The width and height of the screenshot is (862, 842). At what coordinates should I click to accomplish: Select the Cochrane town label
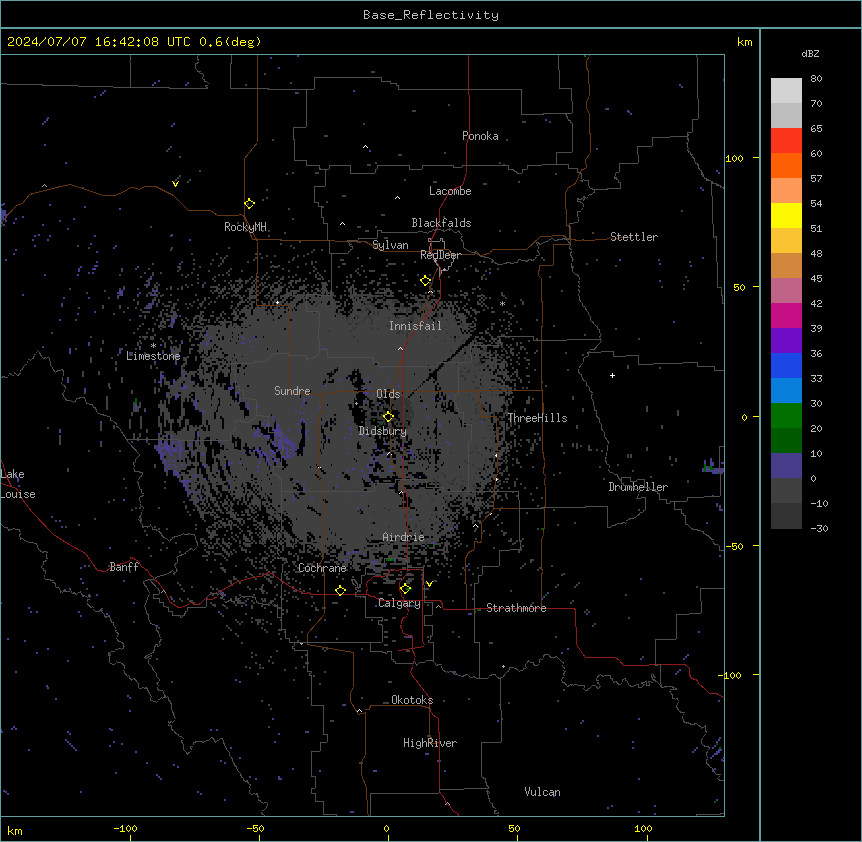click(322, 568)
